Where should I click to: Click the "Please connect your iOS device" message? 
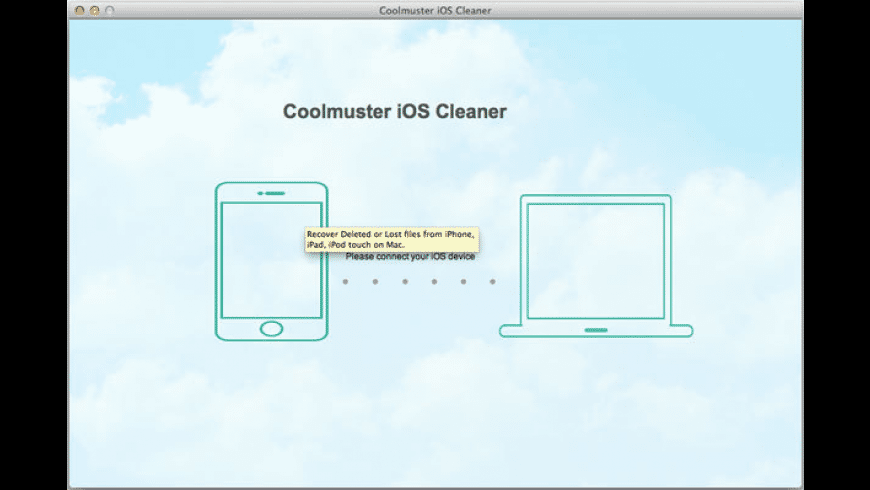pyautogui.click(x=410, y=256)
